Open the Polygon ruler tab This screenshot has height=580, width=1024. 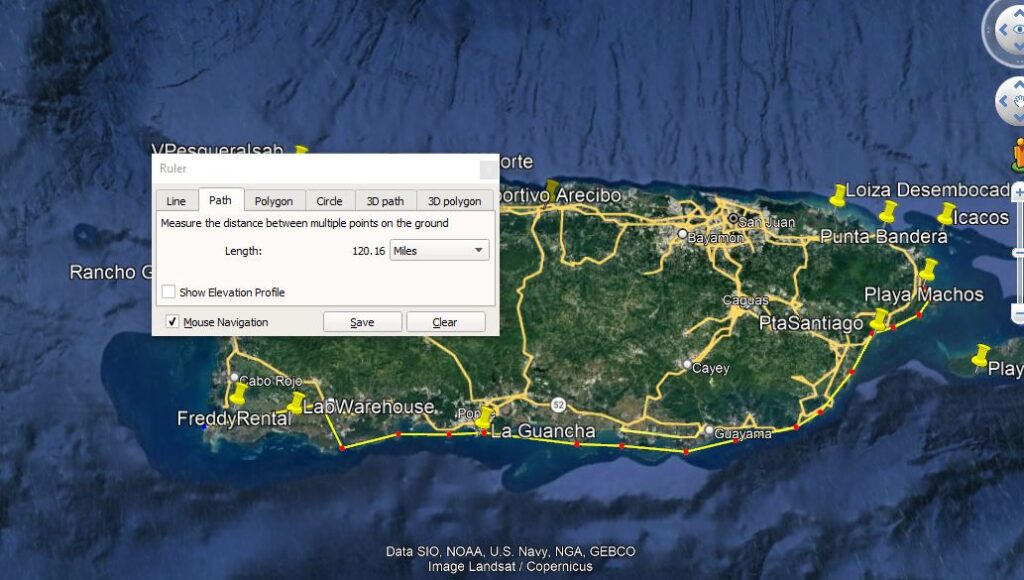point(273,201)
